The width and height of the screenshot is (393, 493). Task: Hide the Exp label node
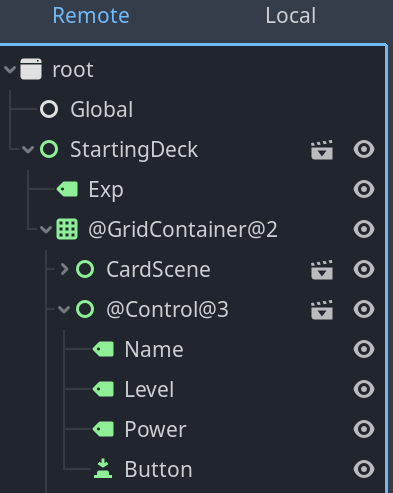point(364,189)
